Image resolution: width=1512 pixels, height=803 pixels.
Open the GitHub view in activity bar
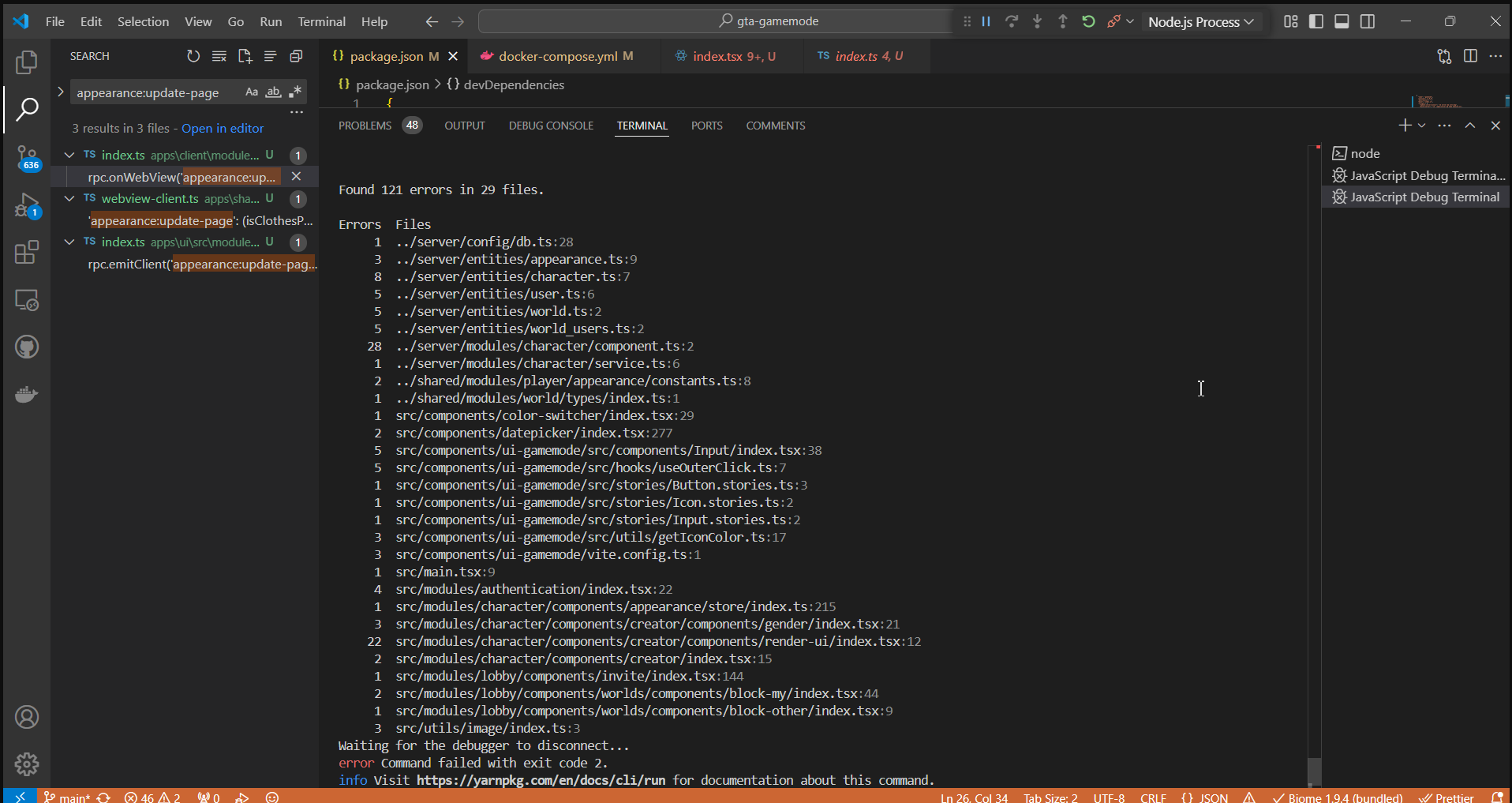[27, 347]
